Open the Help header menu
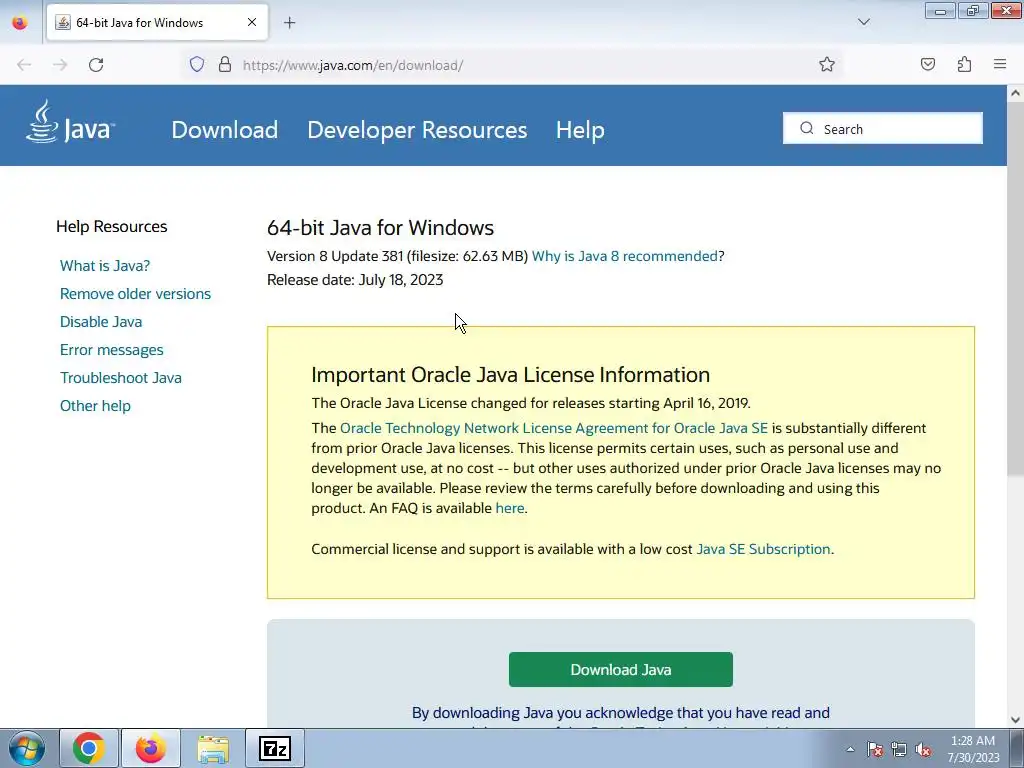The image size is (1024, 768). click(x=580, y=129)
